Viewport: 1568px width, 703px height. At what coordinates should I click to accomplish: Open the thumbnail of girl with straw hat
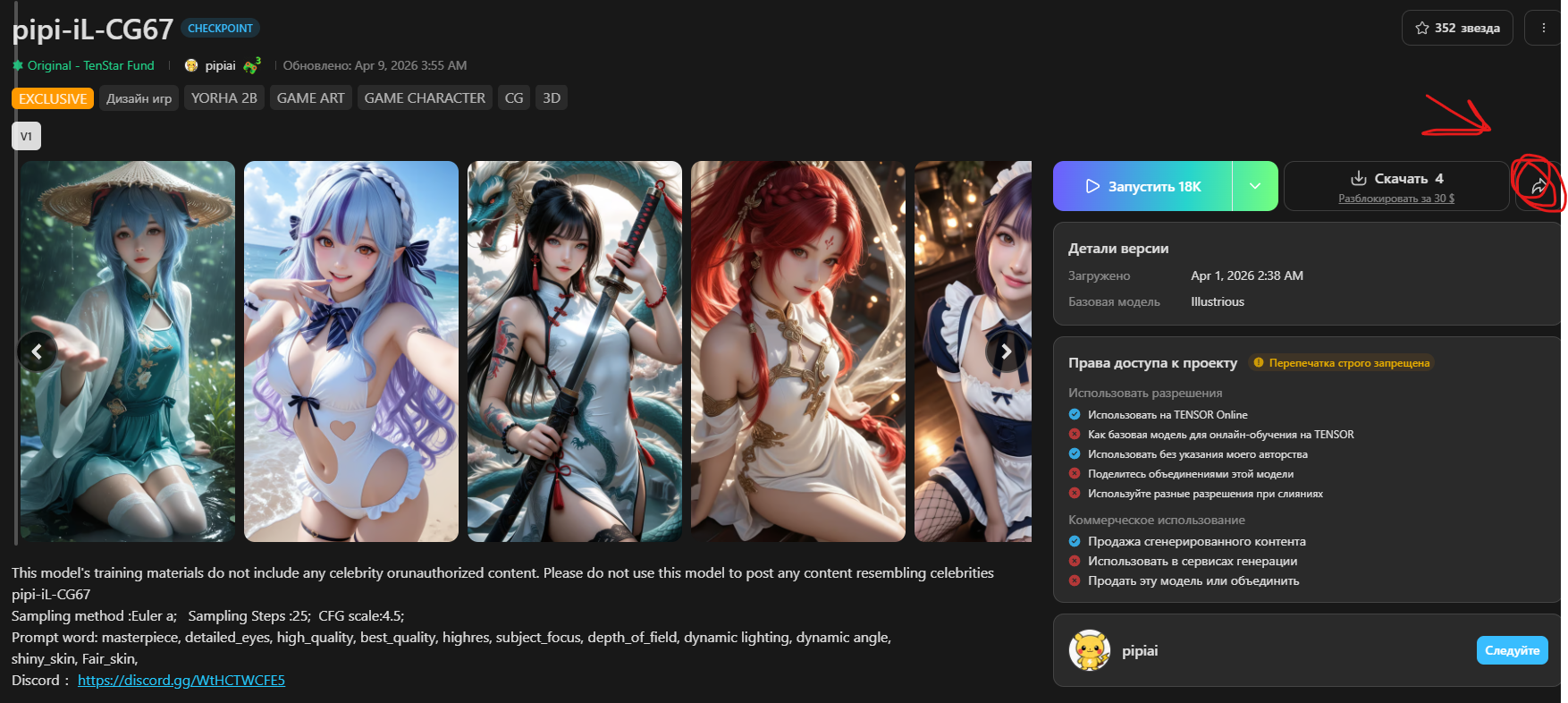click(x=128, y=351)
